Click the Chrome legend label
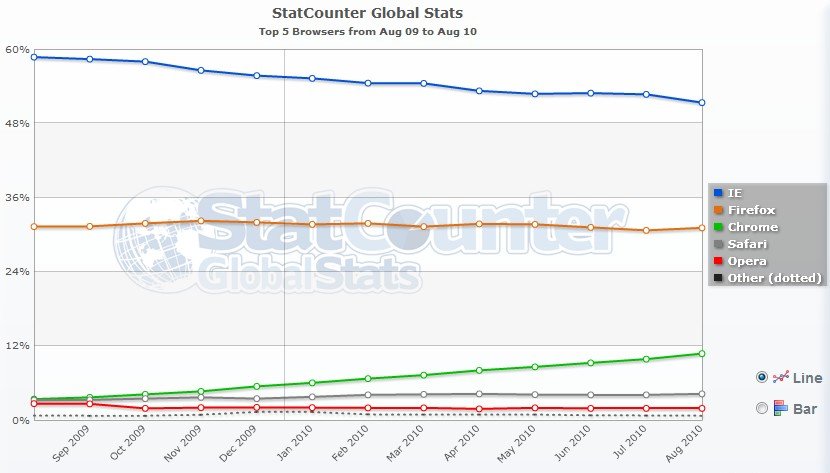This screenshot has height=473, width=830. pyautogui.click(x=752, y=227)
